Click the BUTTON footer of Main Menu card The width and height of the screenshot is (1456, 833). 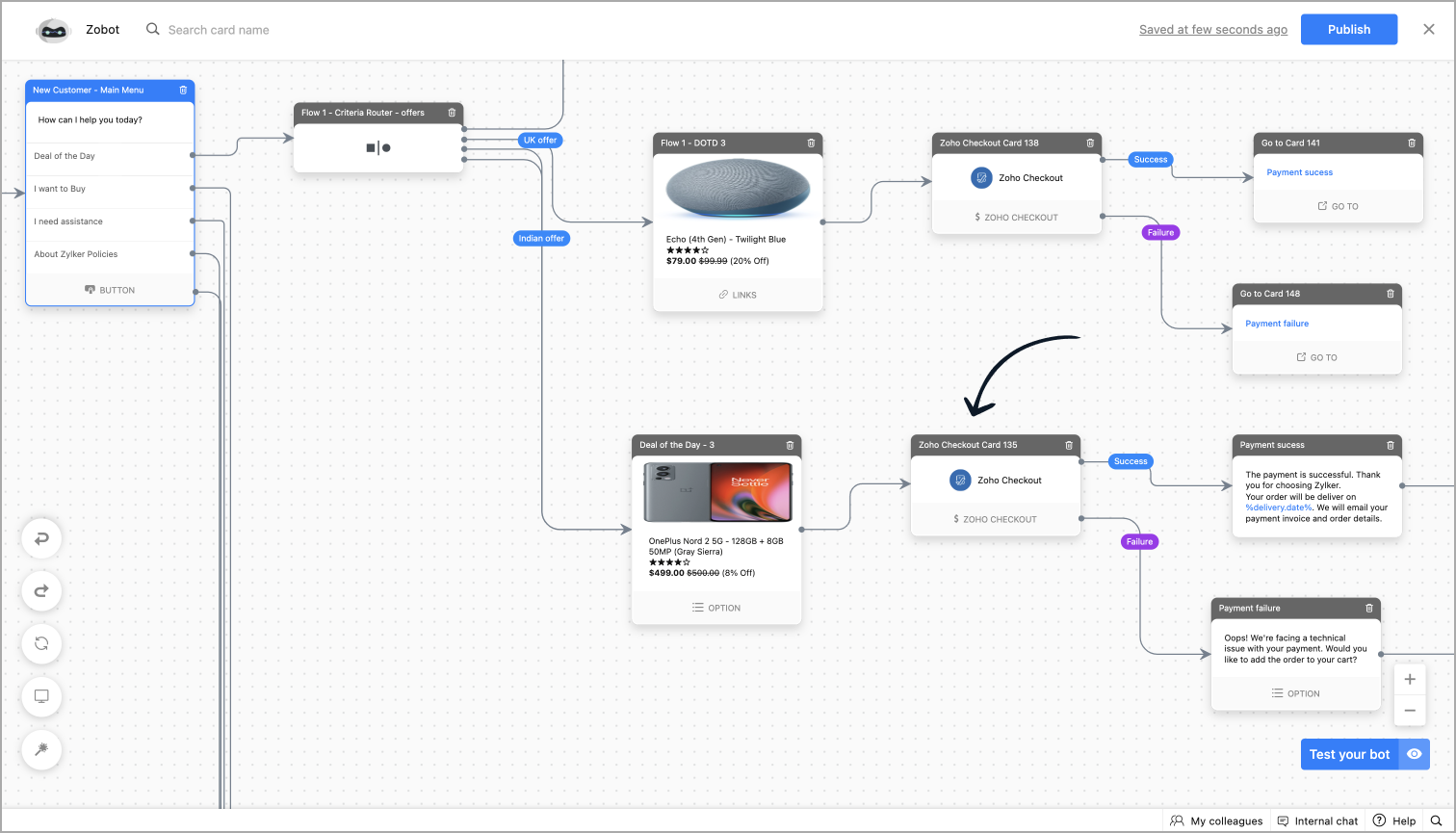pyautogui.click(x=110, y=290)
